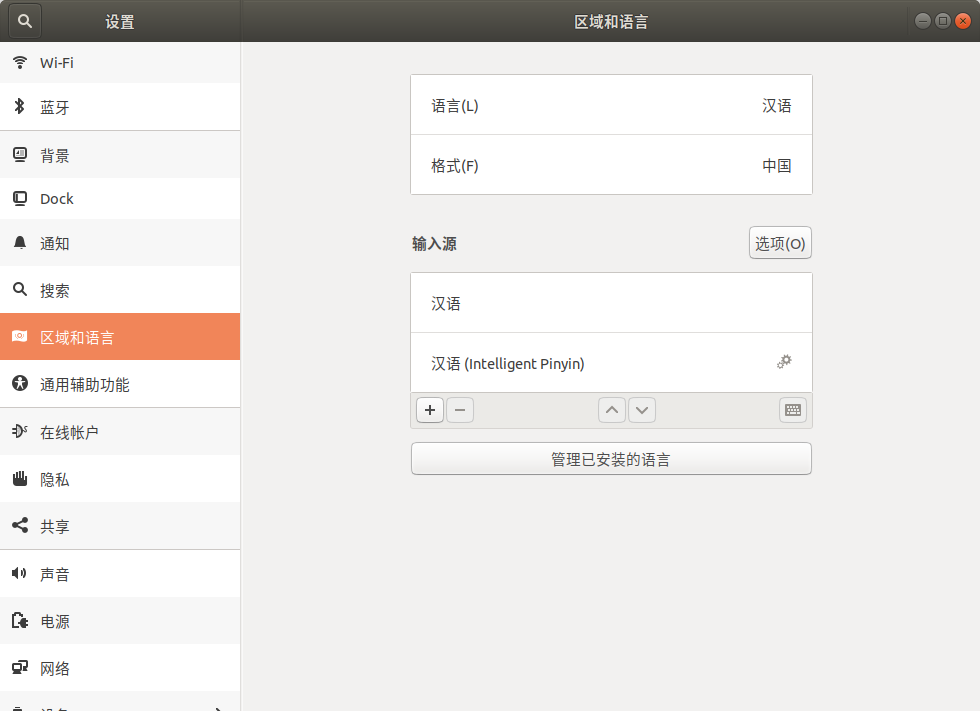Add an input source with plus button
Viewport: 980px width, 711px height.
point(430,410)
